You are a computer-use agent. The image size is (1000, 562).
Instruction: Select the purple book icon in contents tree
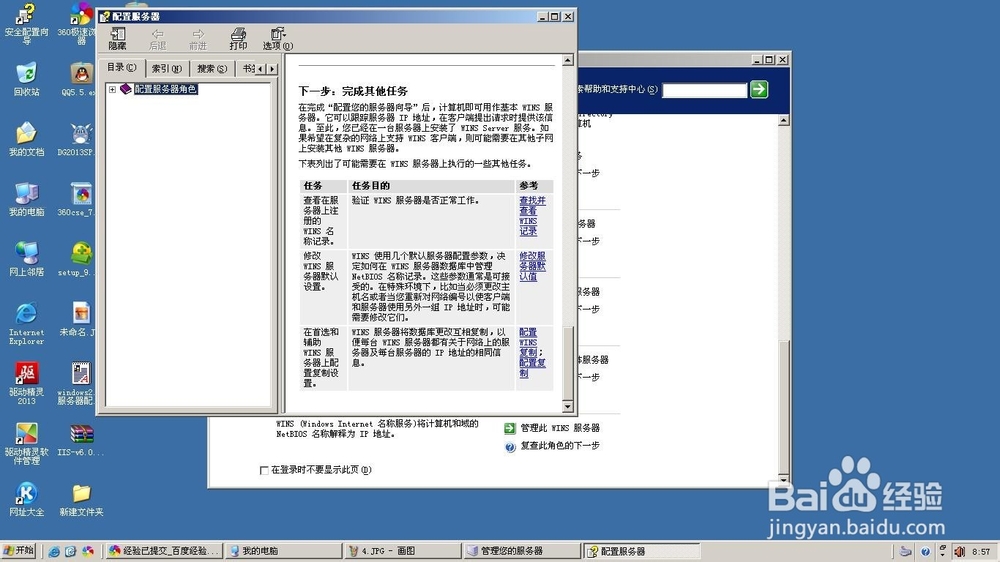pyautogui.click(x=126, y=89)
